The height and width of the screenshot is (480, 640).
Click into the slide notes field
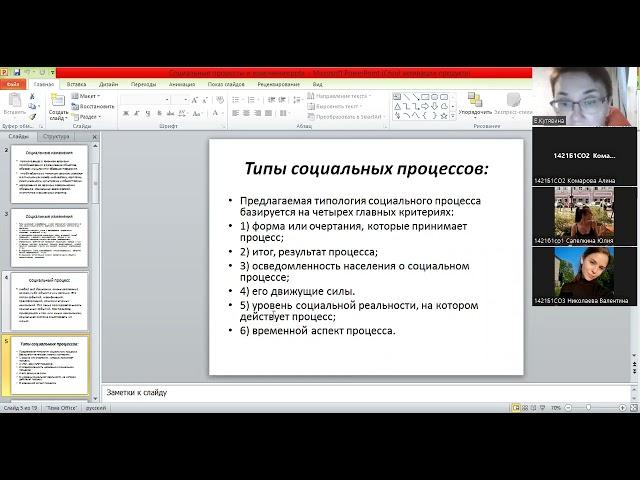pos(366,393)
